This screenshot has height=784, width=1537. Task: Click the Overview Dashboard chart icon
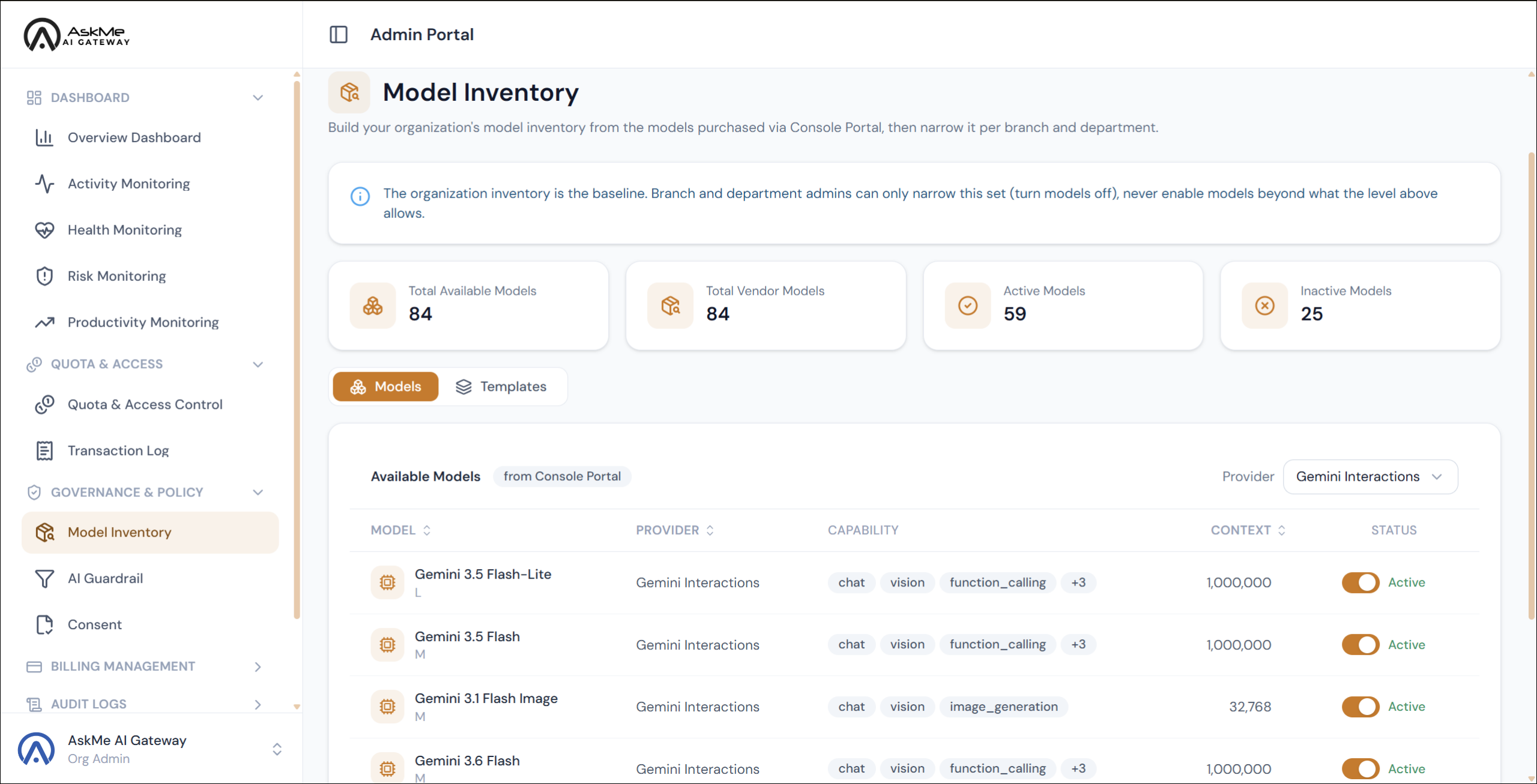44,137
